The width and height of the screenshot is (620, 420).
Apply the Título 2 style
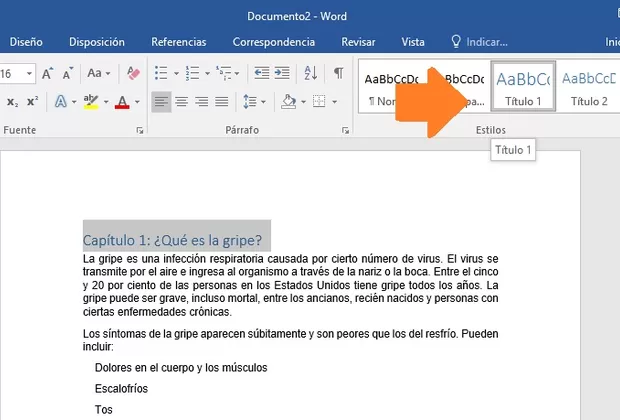click(589, 86)
